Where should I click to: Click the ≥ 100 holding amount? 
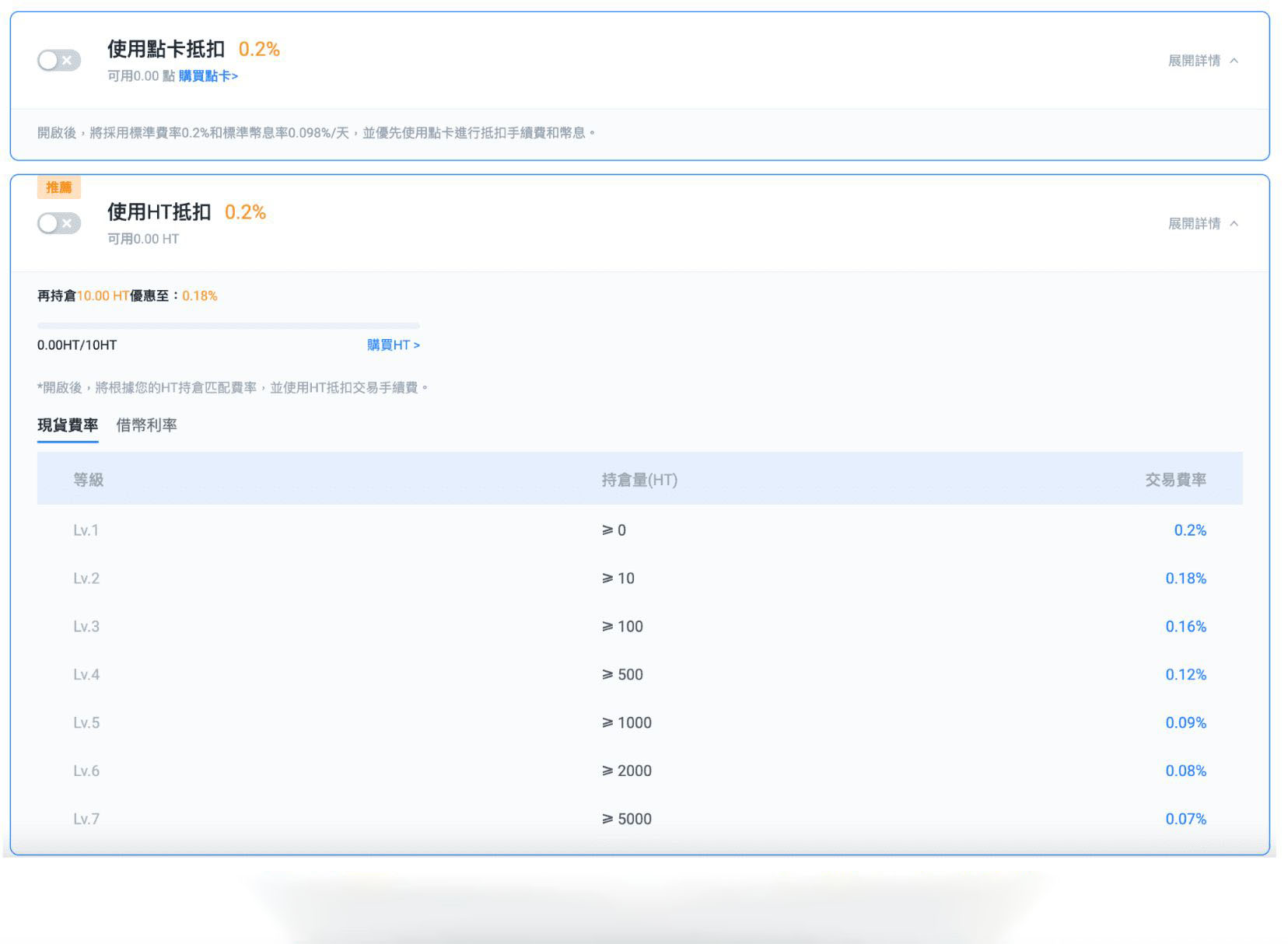(x=622, y=627)
